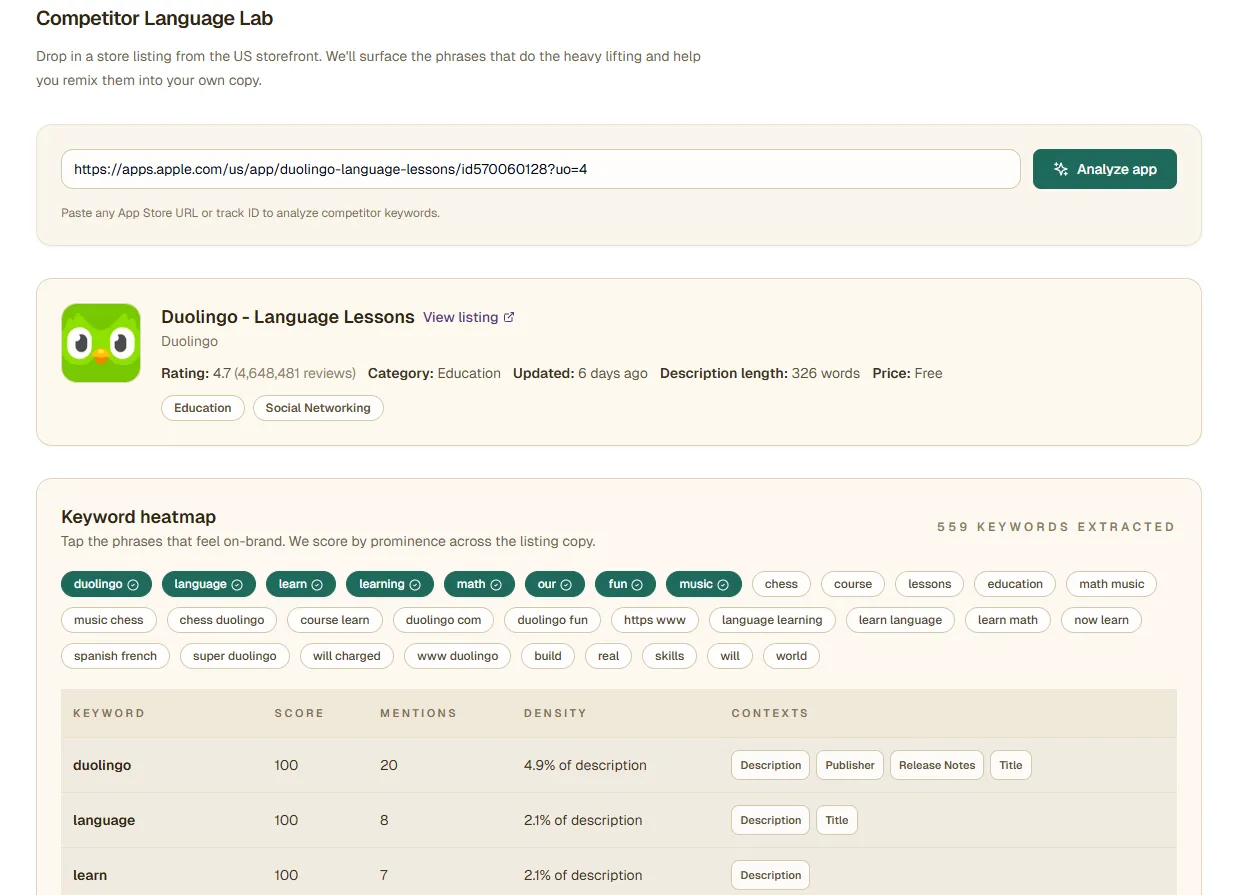Click the Publisher context badge for duolingo

click(850, 765)
